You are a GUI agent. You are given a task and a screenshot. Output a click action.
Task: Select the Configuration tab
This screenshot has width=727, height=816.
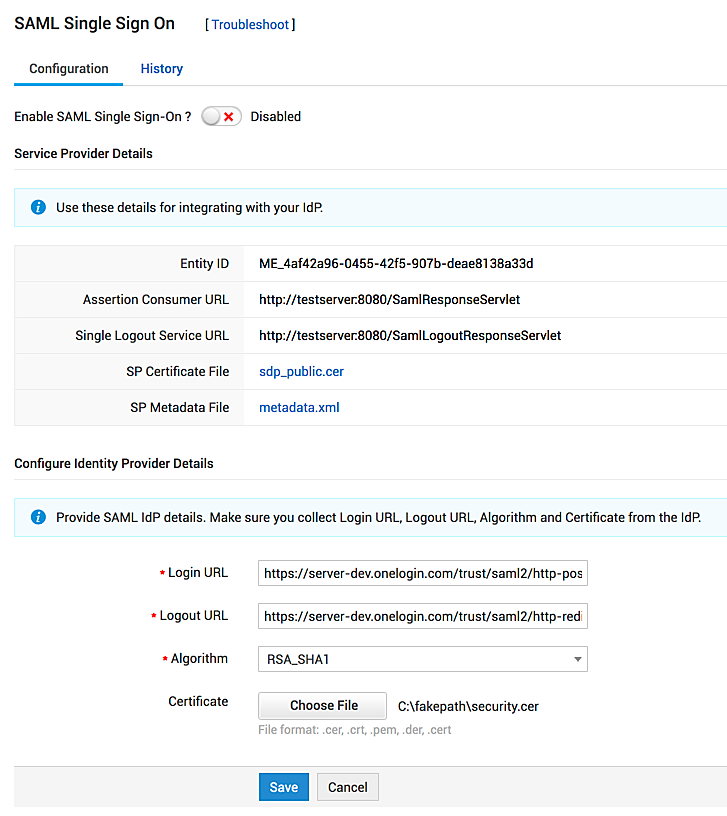pos(69,69)
